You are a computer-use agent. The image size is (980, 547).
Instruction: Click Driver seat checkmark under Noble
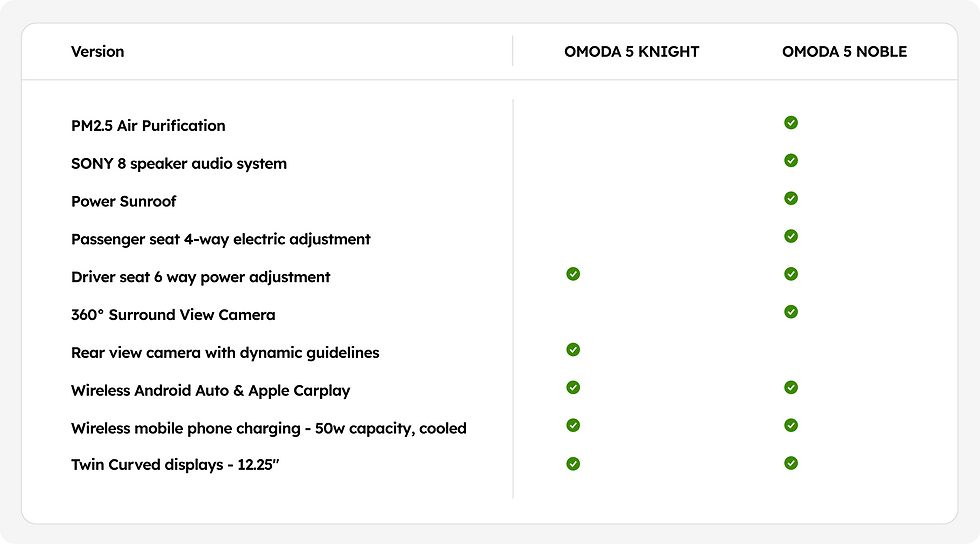(791, 274)
